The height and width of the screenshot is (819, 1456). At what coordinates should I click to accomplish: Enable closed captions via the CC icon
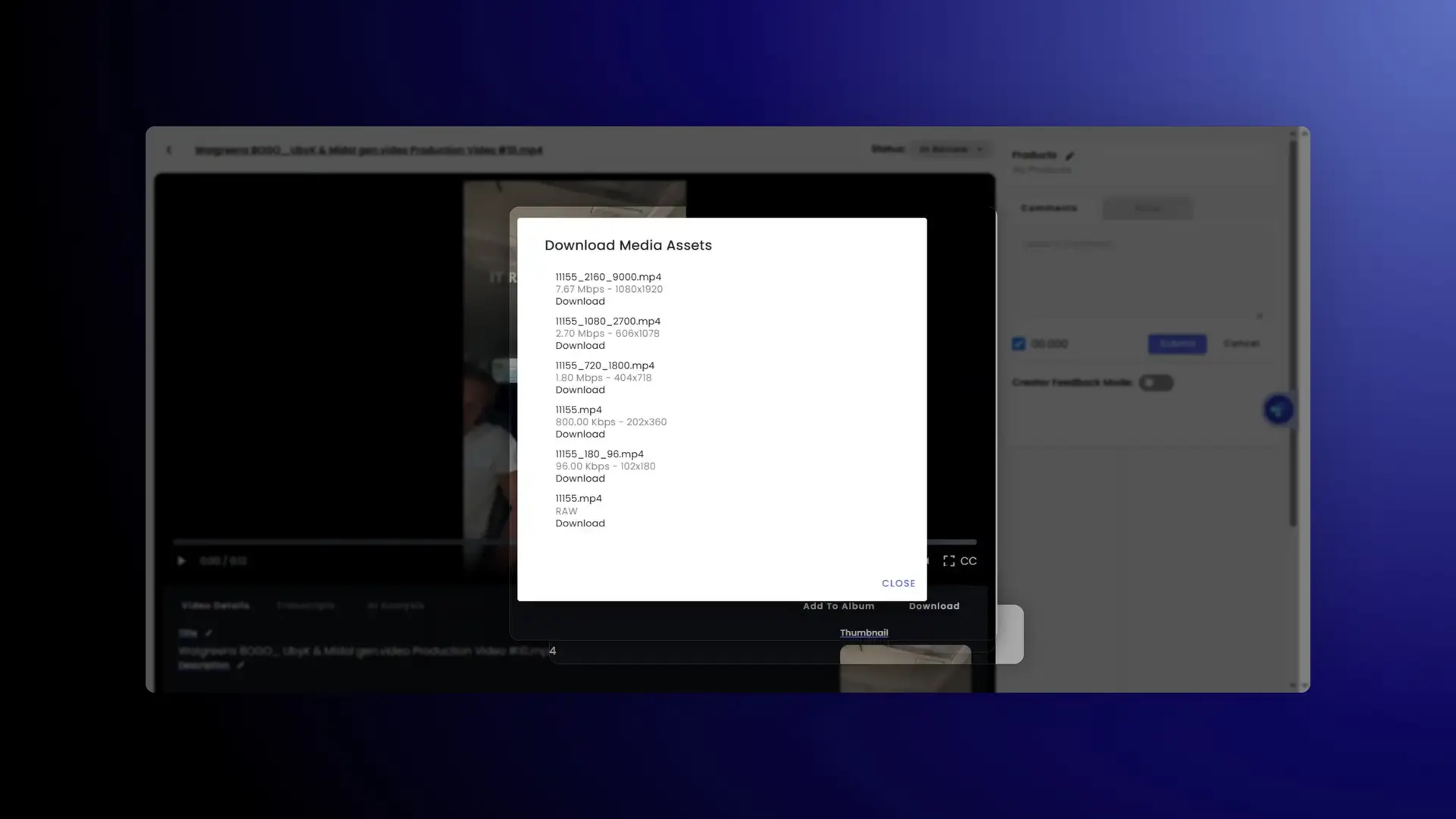pyautogui.click(x=968, y=560)
